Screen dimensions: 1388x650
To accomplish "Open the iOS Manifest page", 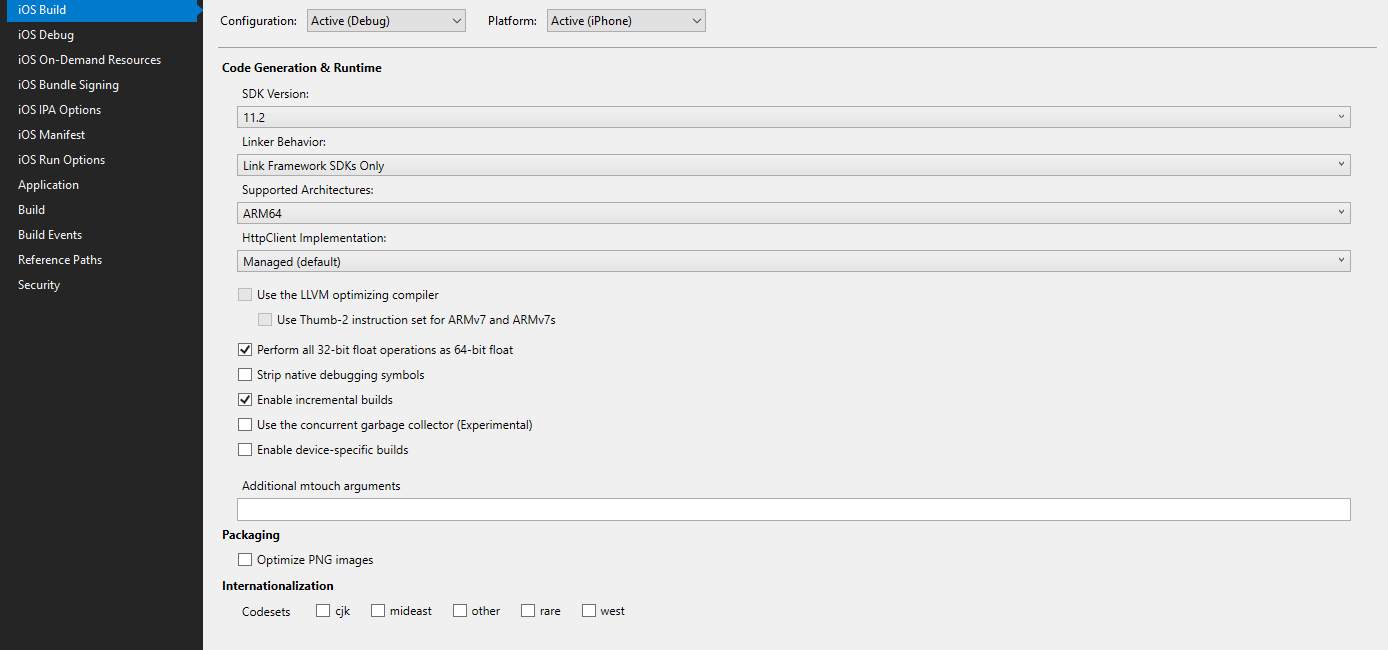I will [51, 135].
